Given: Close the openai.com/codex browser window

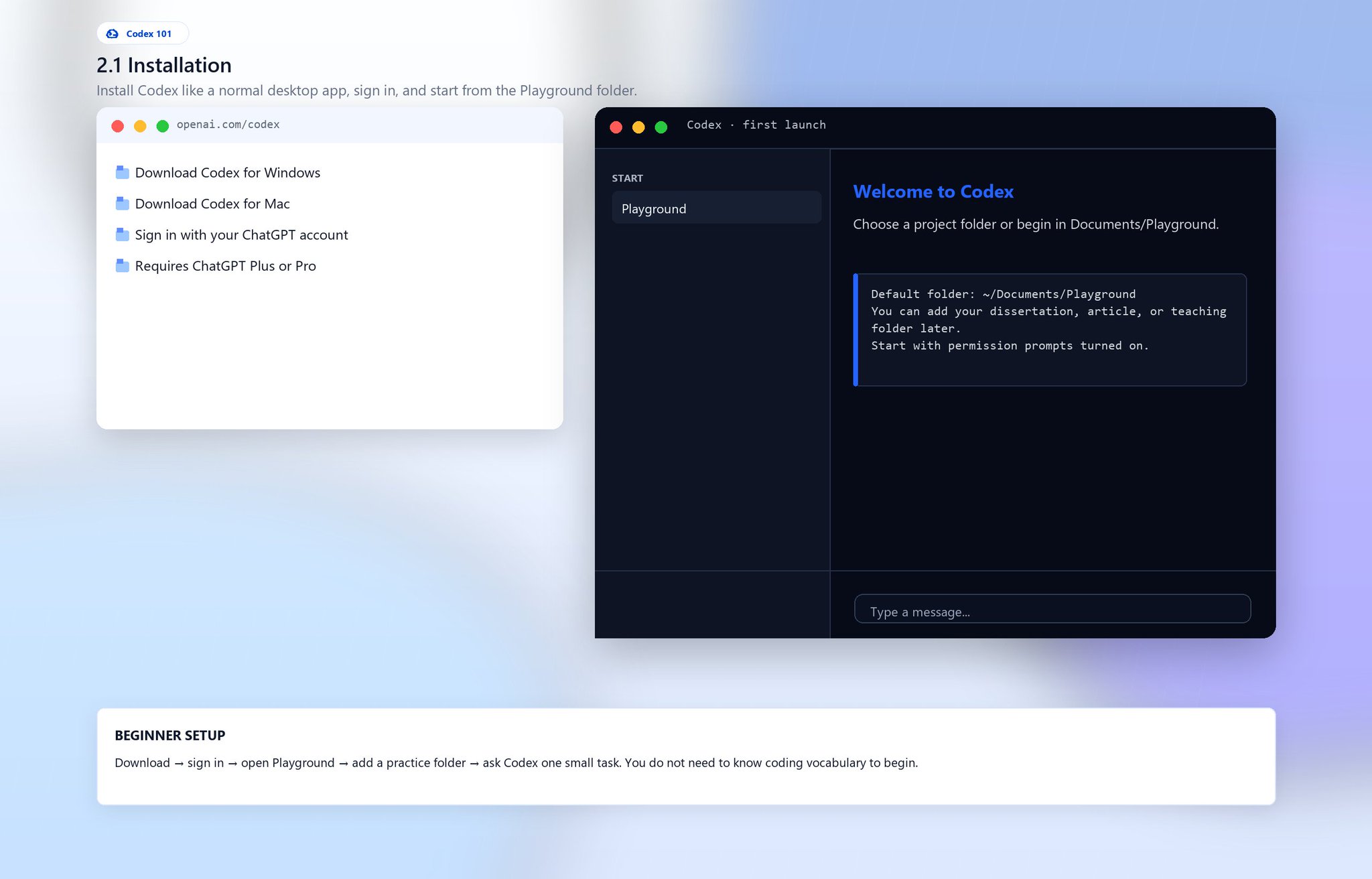Looking at the screenshot, I should tap(118, 126).
